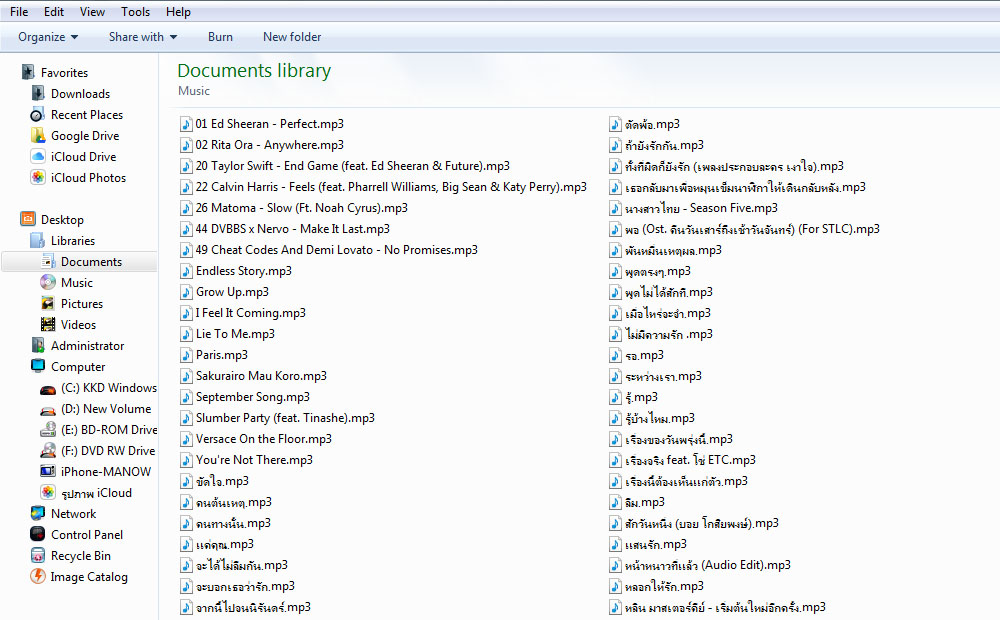1000x620 pixels.
Task: Select Slumber Party (feat. Tinashe).mp3
Action: coord(277,418)
